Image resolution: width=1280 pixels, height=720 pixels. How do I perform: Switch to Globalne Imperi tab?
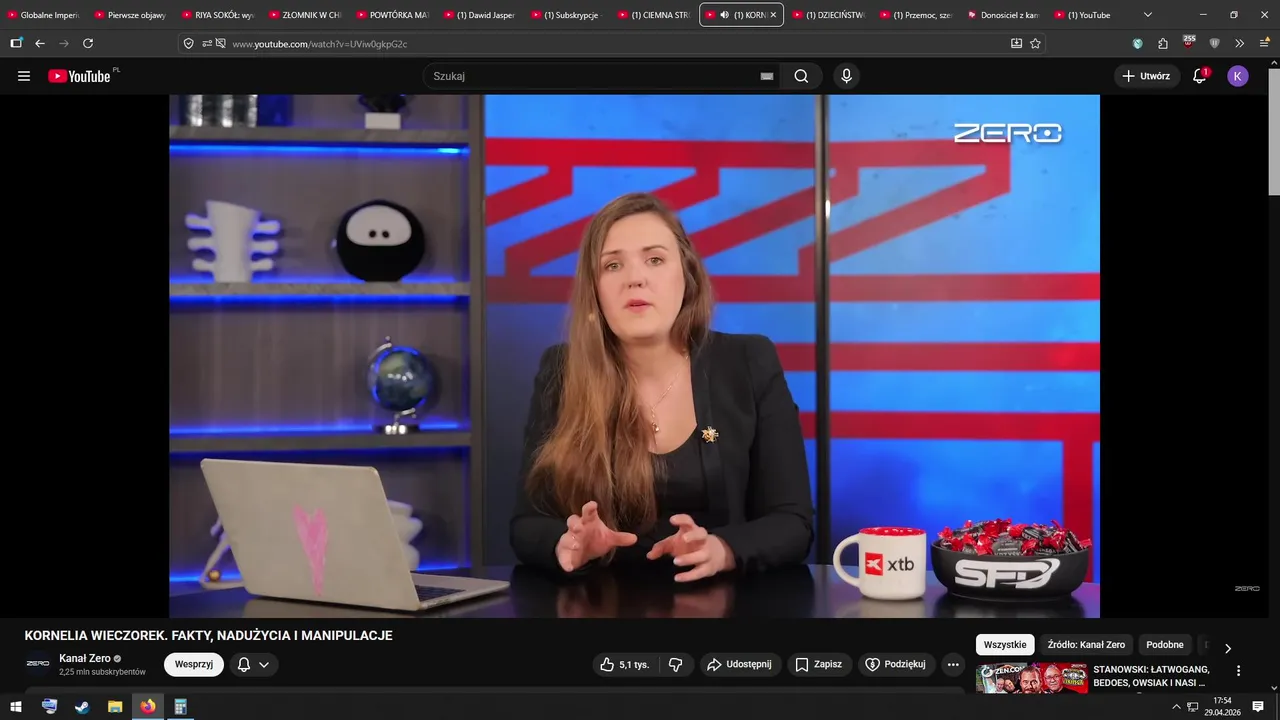(x=43, y=15)
